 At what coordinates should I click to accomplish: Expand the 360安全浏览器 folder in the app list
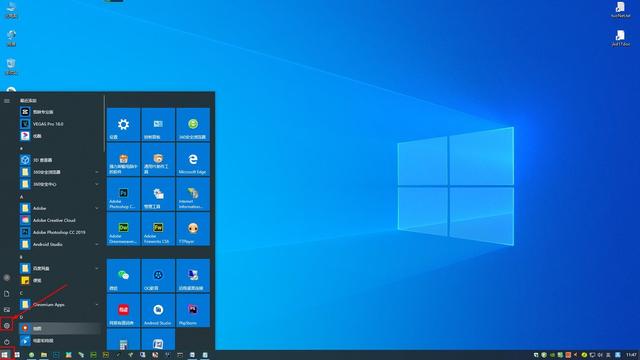(60, 172)
